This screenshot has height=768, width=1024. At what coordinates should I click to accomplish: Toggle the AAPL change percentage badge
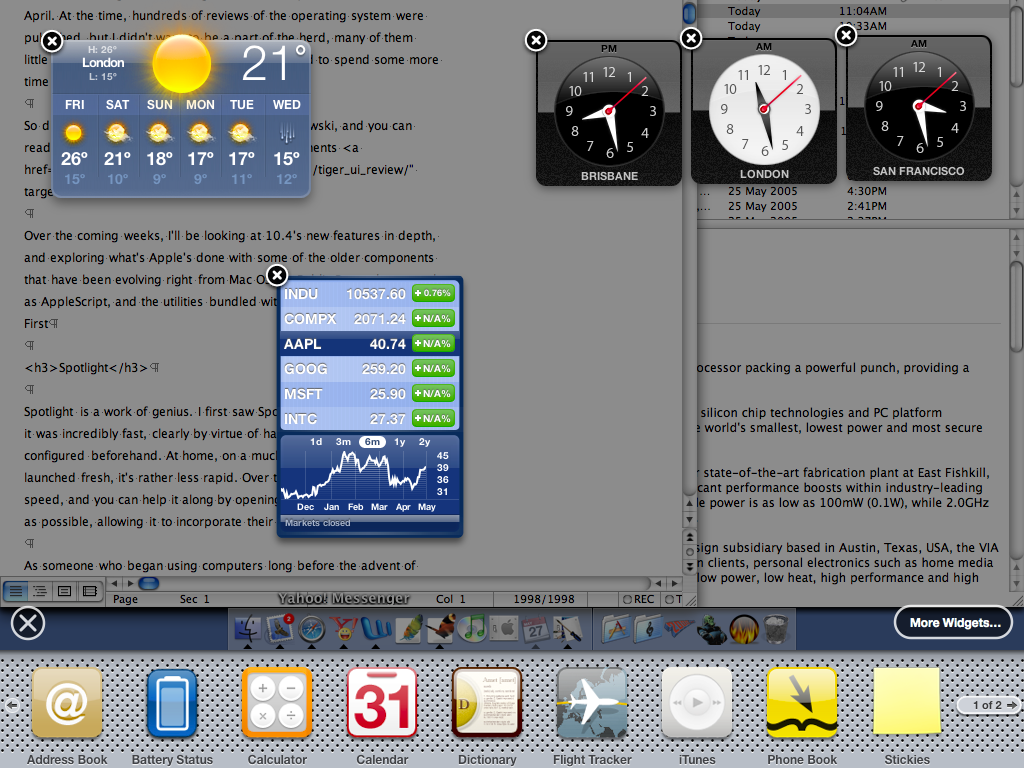coord(433,344)
